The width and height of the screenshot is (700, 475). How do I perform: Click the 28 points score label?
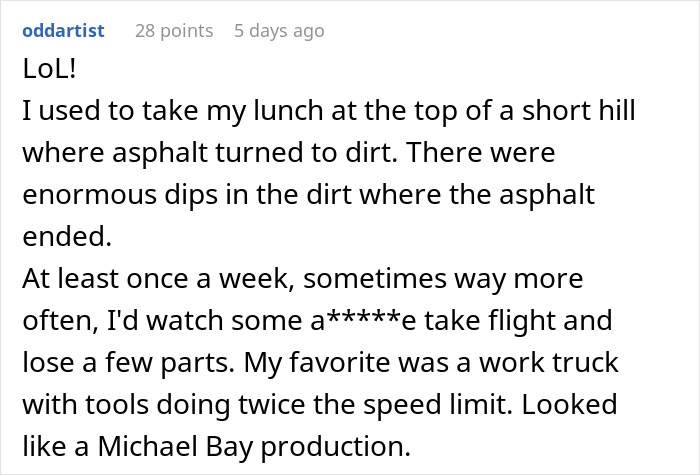coord(174,31)
